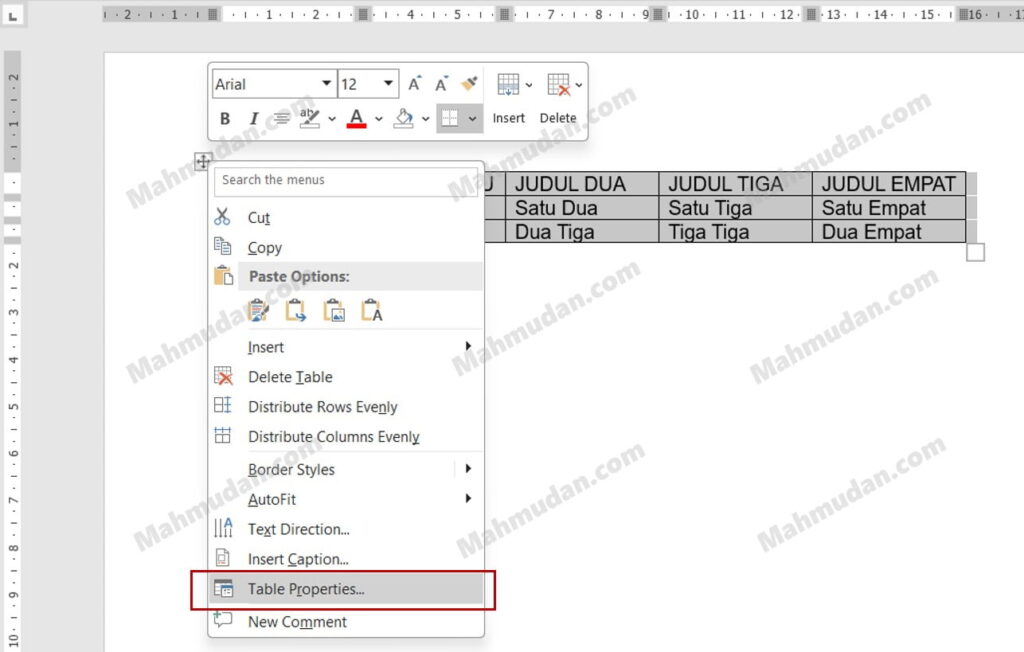Apply the red font color swatch
Image resolution: width=1024 pixels, height=652 pixels.
[x=356, y=119]
